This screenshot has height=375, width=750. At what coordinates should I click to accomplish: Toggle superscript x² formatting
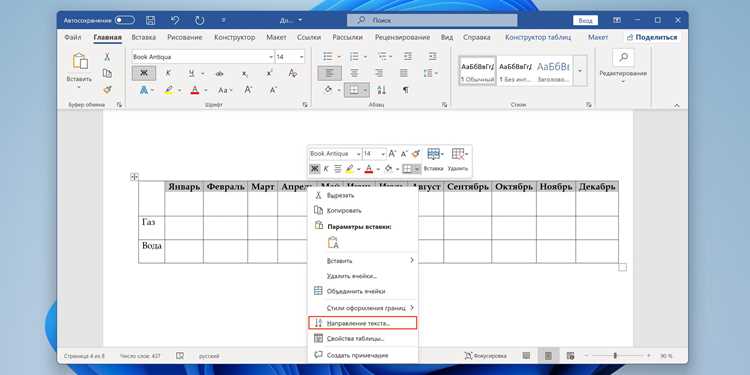270,73
